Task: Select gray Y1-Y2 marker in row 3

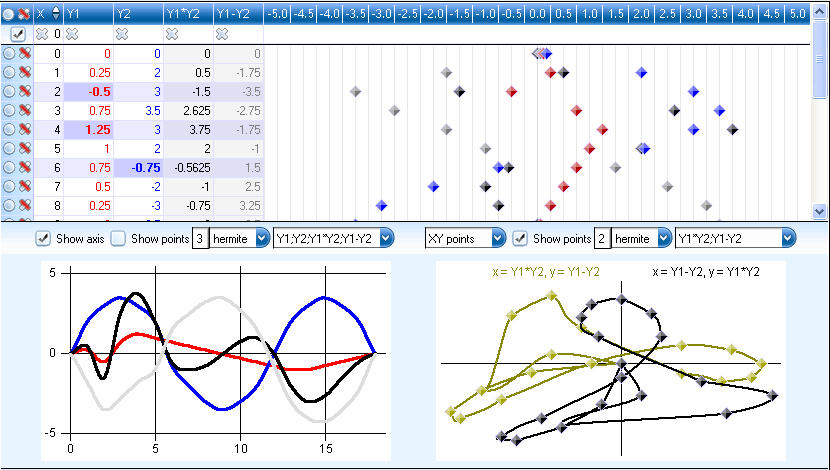Action: (394, 111)
